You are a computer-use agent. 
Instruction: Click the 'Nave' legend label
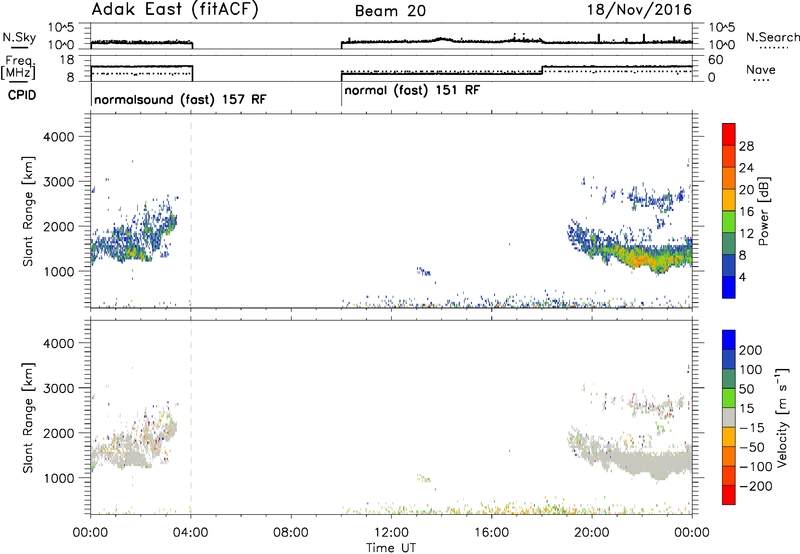tap(761, 70)
